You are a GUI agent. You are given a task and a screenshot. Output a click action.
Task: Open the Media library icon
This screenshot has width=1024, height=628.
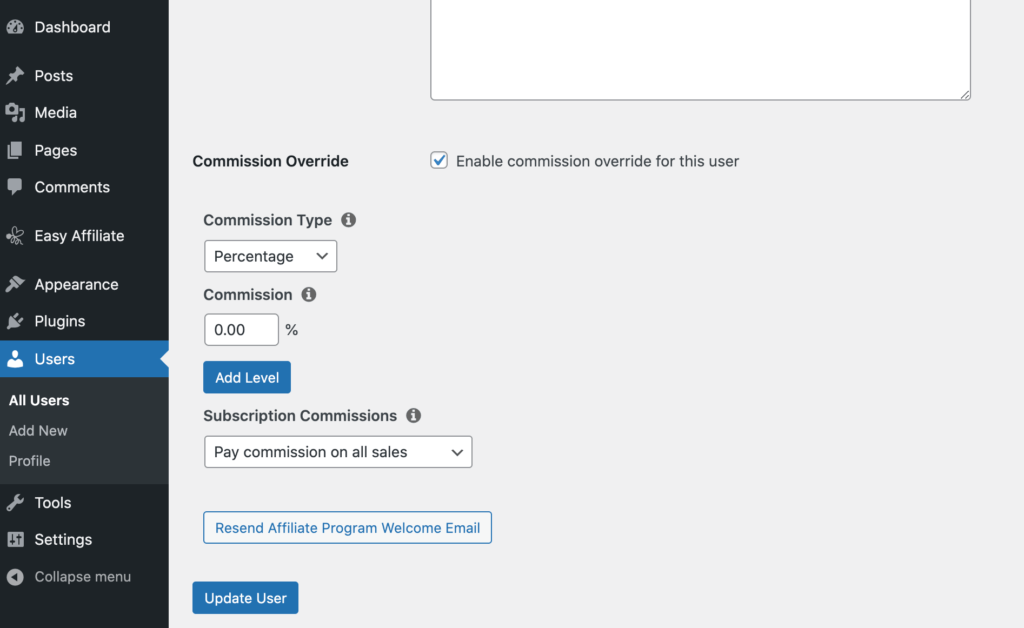[15, 112]
